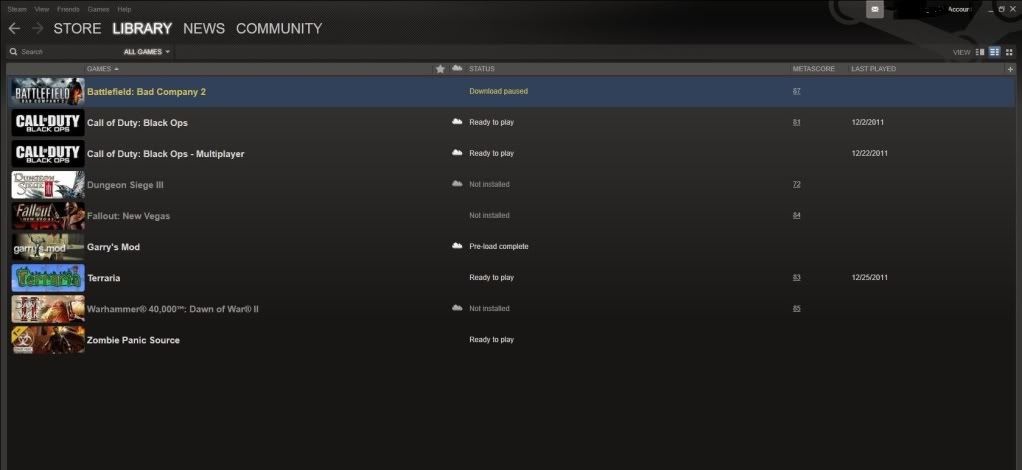
Task: Select the Fallout: New Vegas title
Action: pyautogui.click(x=128, y=216)
